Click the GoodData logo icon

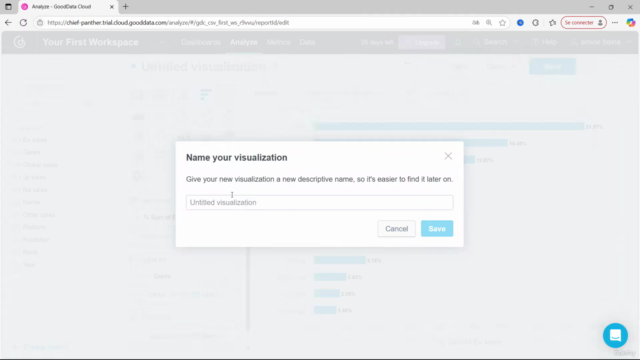(x=20, y=42)
